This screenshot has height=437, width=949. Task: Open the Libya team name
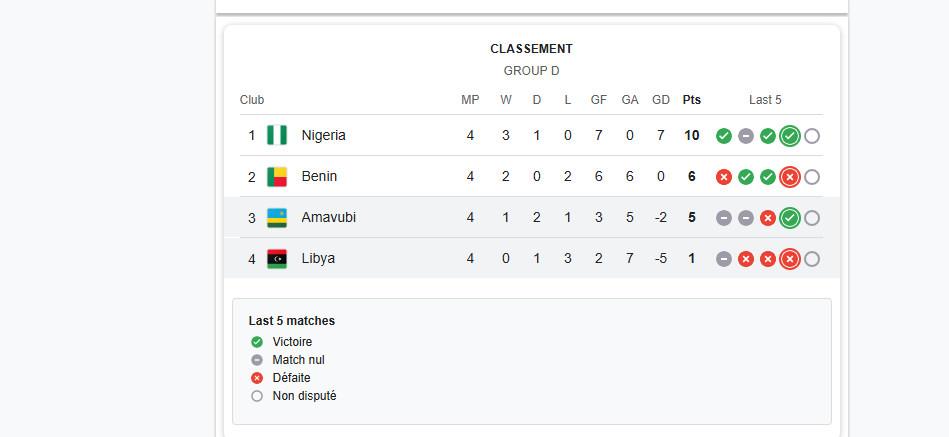tap(318, 258)
